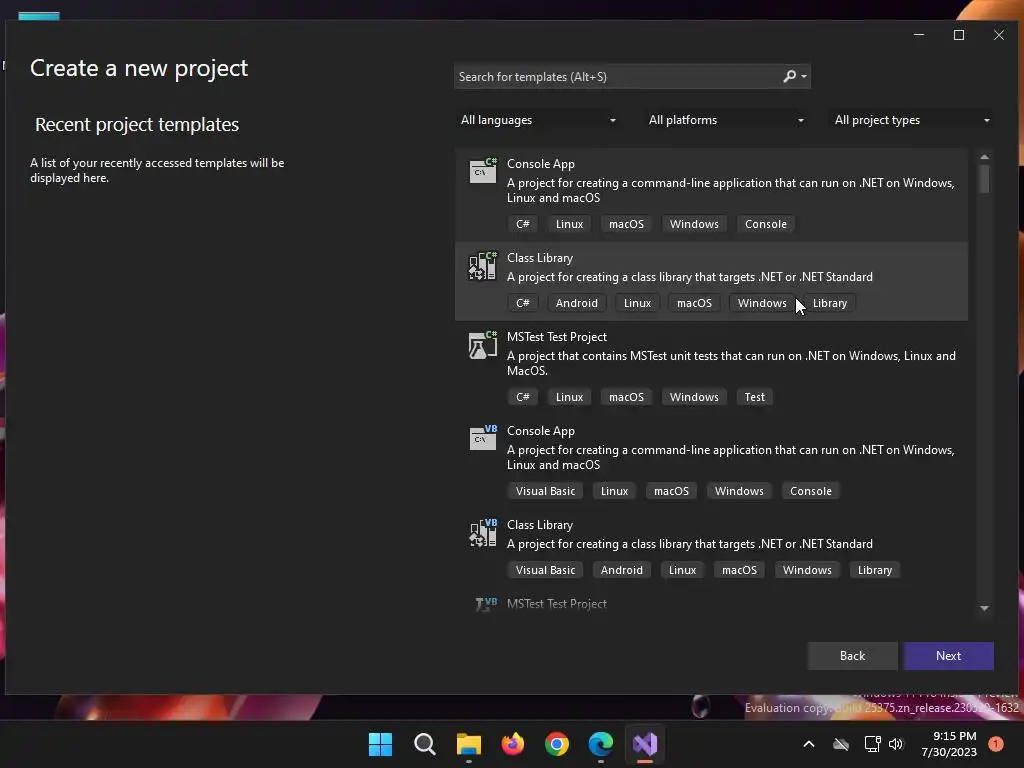Image resolution: width=1024 pixels, height=768 pixels.
Task: Click the Search for templates field
Action: coord(617,76)
